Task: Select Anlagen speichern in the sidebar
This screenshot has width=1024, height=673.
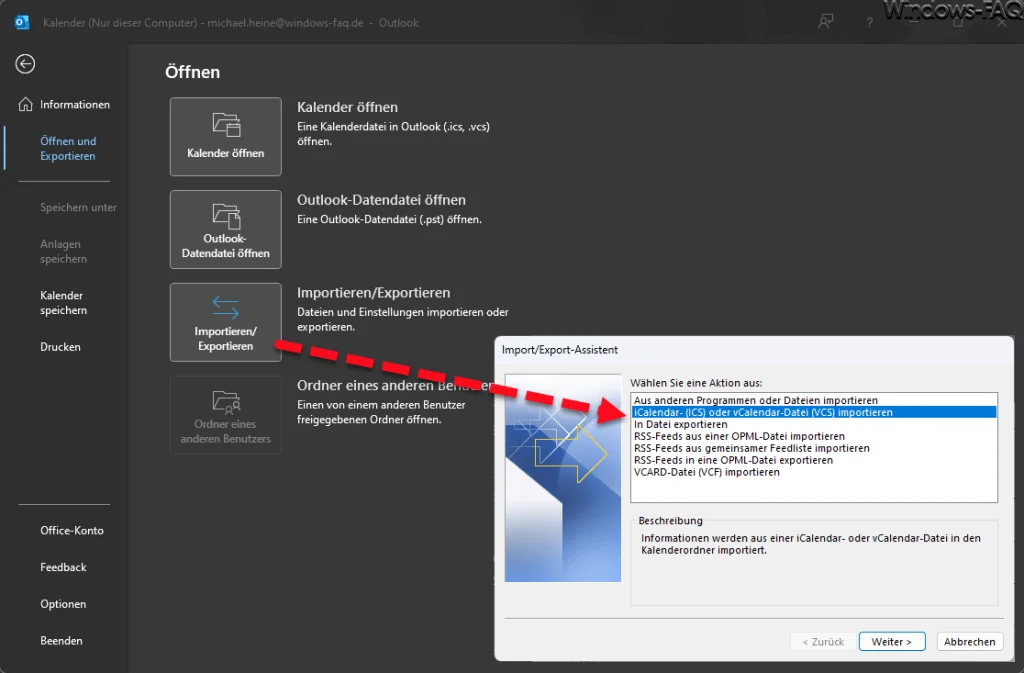Action: point(63,251)
